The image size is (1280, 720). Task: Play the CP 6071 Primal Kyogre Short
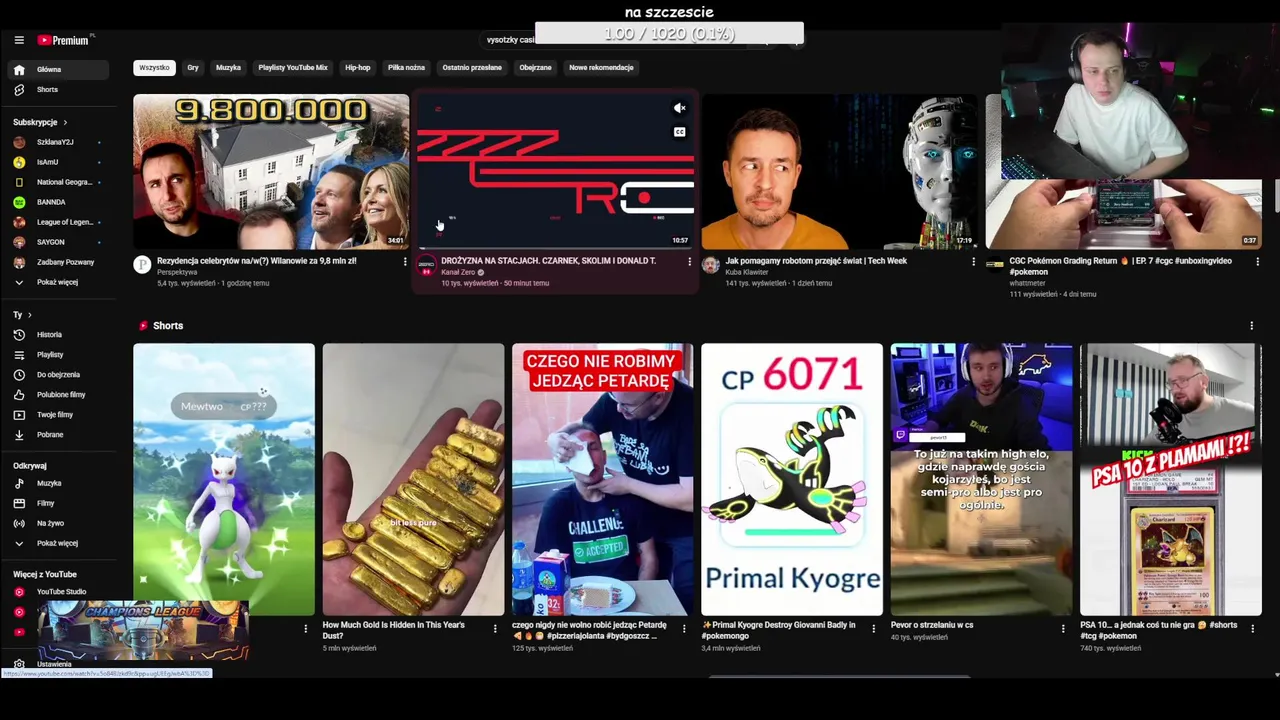point(792,479)
